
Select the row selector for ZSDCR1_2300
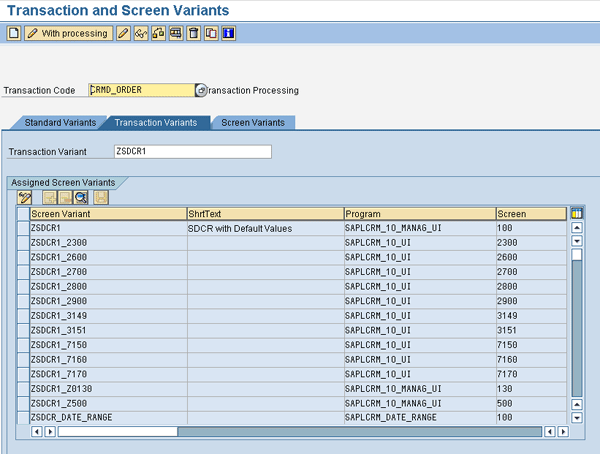tap(23, 243)
